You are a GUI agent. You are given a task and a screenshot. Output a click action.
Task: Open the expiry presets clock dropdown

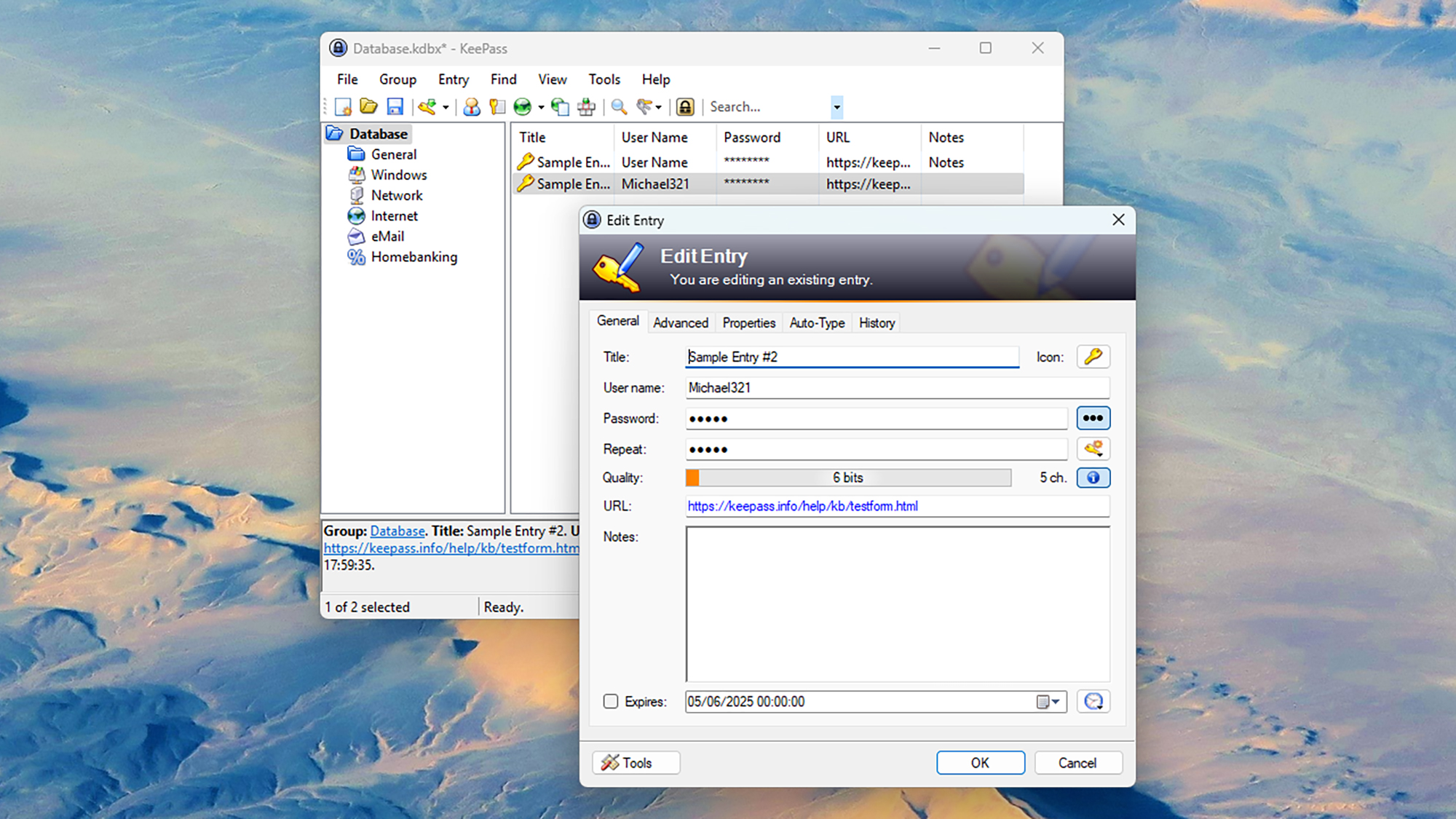[1093, 701]
